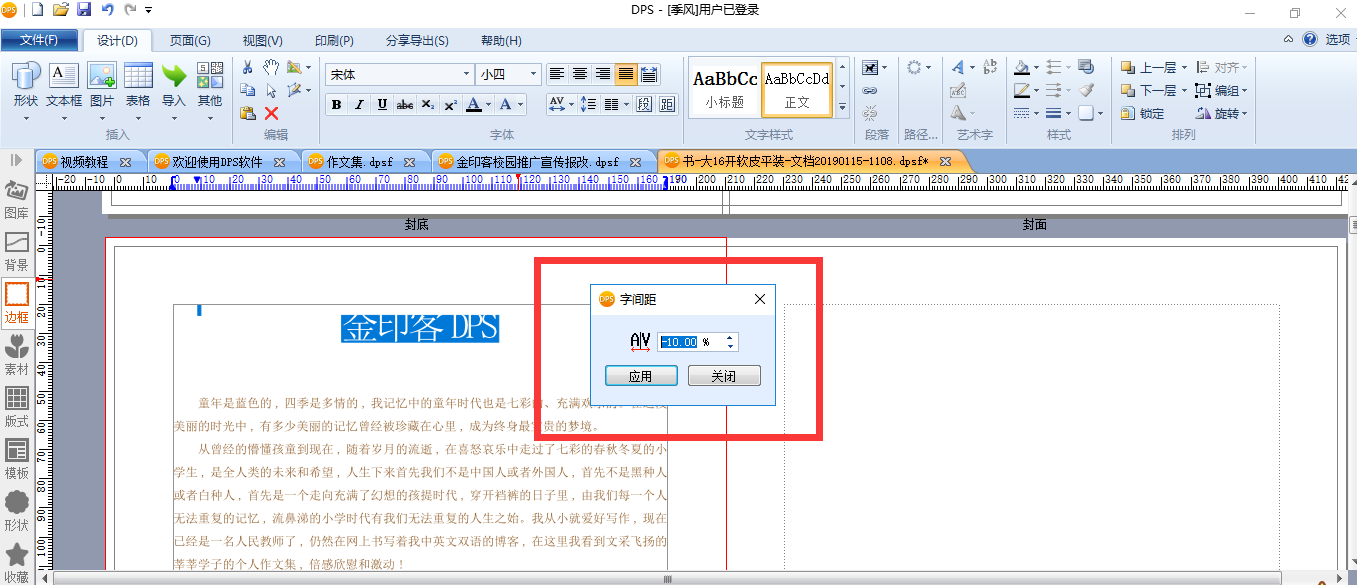This screenshot has height=585, width=1357.
Task: Align text left
Action: point(557,74)
